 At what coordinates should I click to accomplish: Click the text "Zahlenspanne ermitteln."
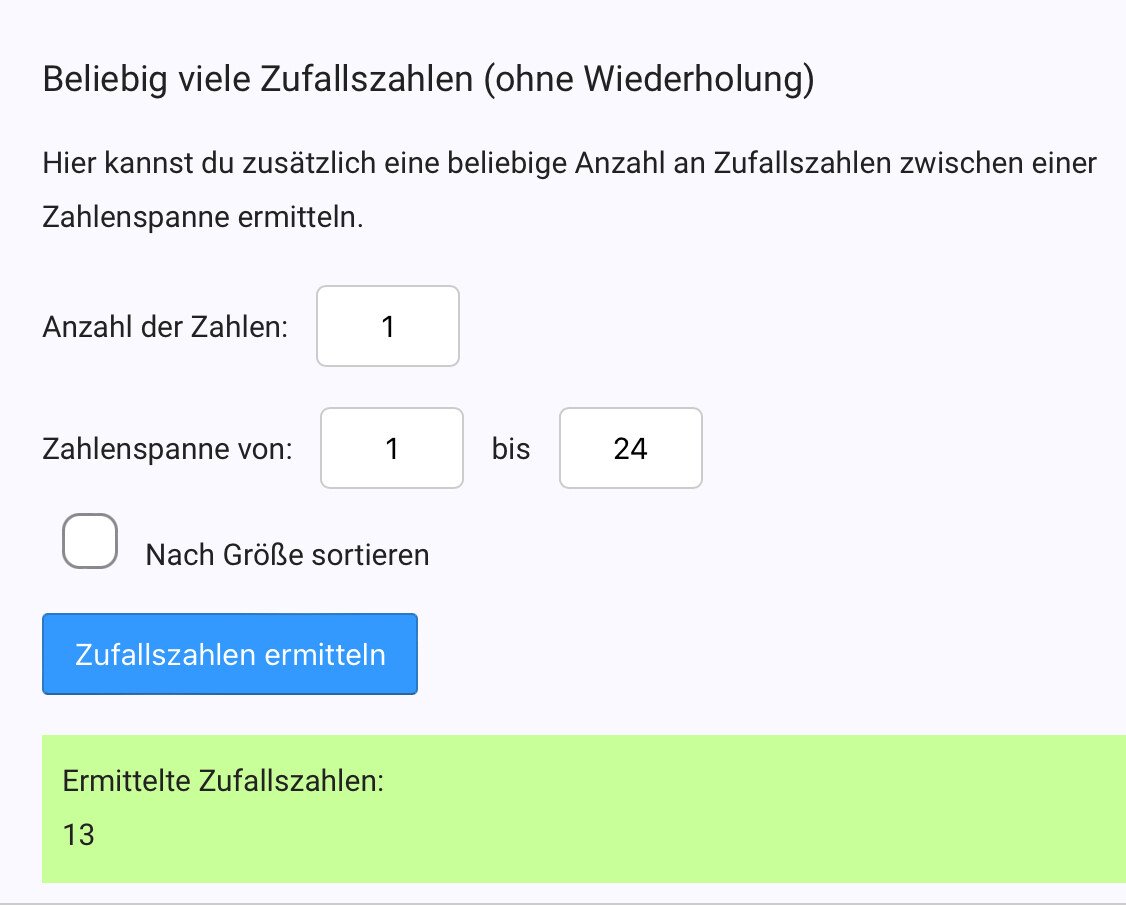(202, 217)
